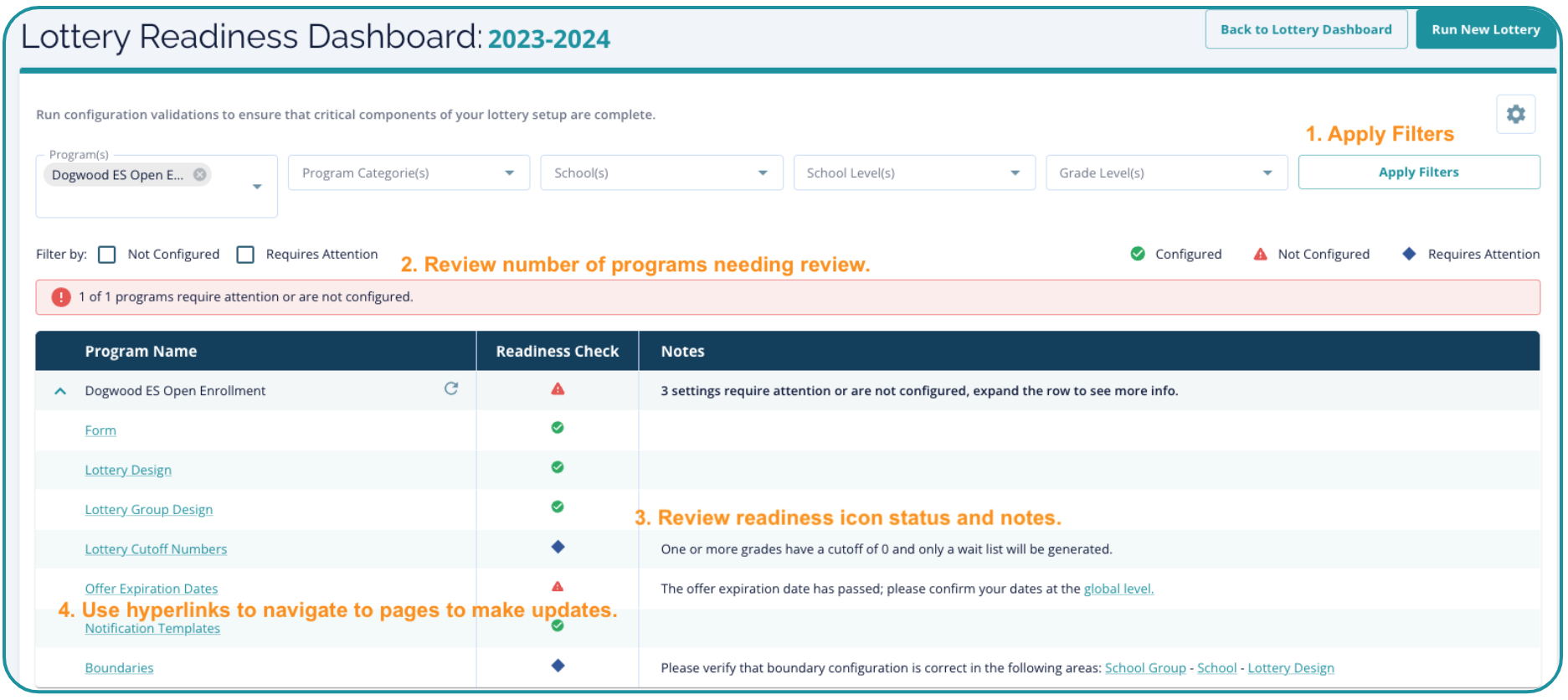The width and height of the screenshot is (1568, 700).
Task: Click the Dogwood program's red readiness triangle
Action: click(x=558, y=389)
